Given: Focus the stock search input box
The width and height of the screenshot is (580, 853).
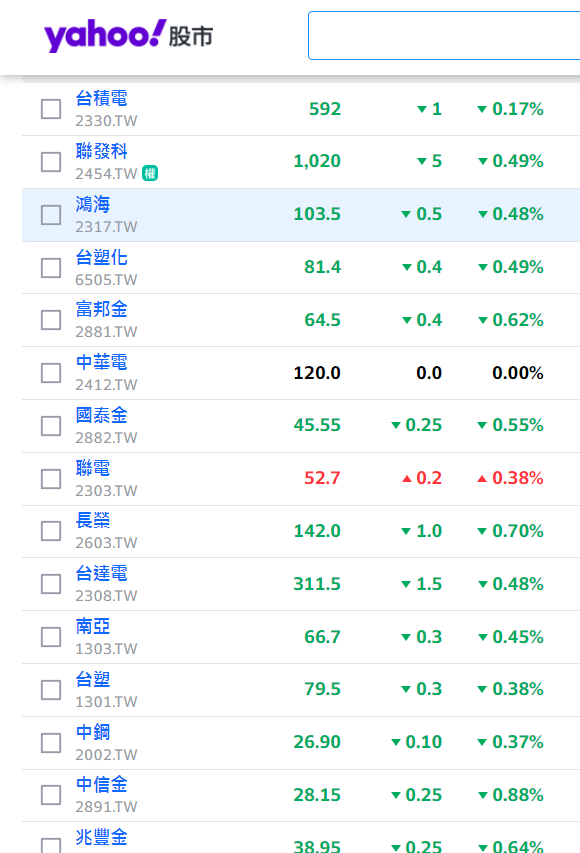Looking at the screenshot, I should (443, 35).
